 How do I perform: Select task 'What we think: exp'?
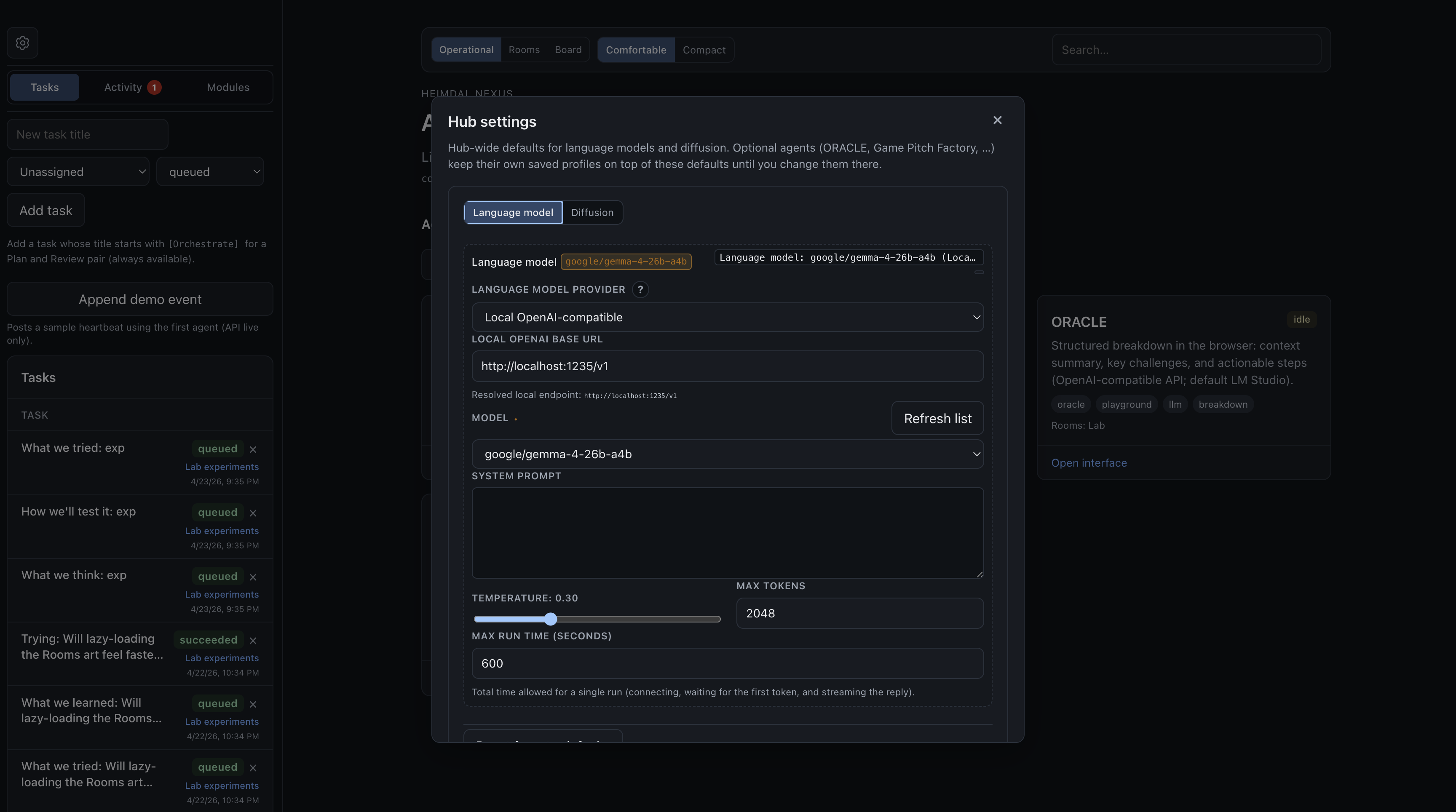click(74, 575)
